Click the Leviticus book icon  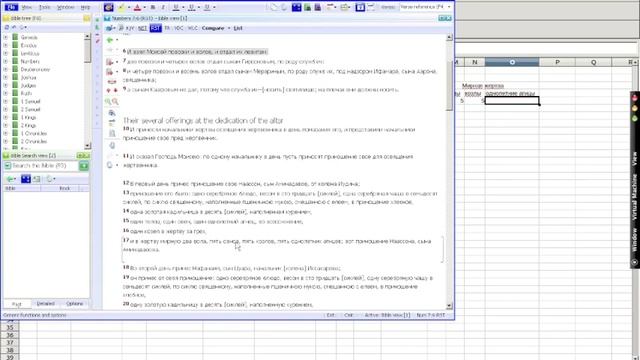tap(15, 53)
